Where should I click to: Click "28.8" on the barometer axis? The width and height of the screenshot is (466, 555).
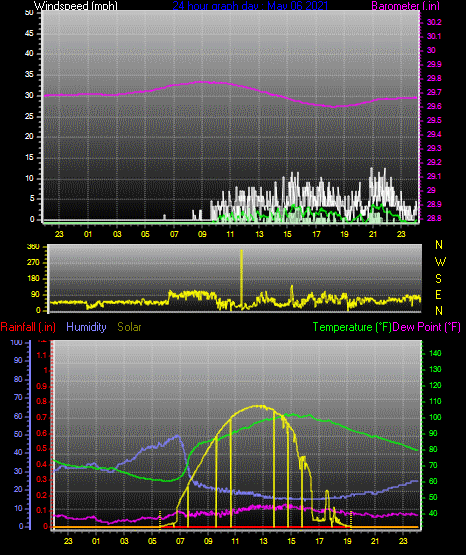tap(434, 218)
